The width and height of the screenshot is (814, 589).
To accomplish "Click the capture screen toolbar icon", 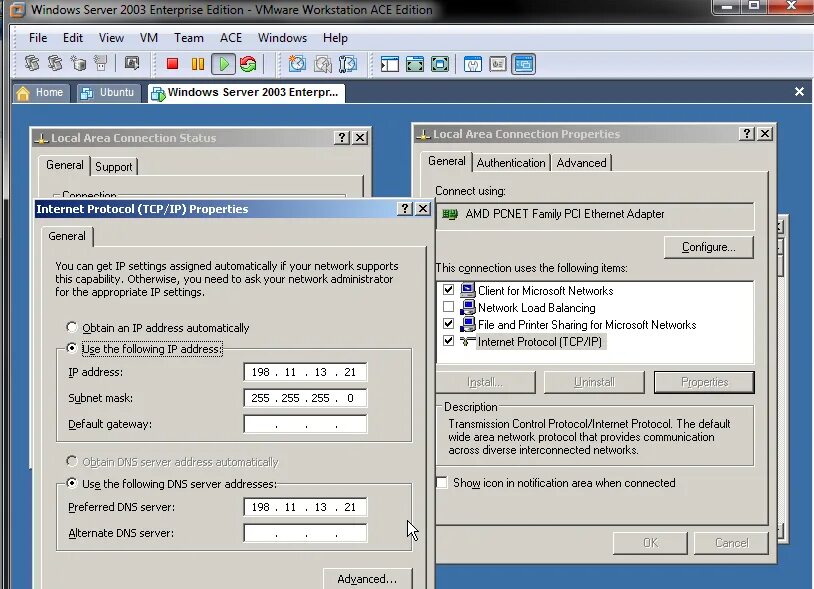I will 132,64.
